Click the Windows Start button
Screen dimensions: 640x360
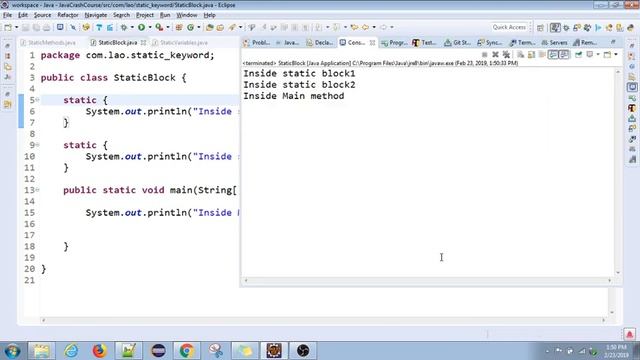click(12, 351)
